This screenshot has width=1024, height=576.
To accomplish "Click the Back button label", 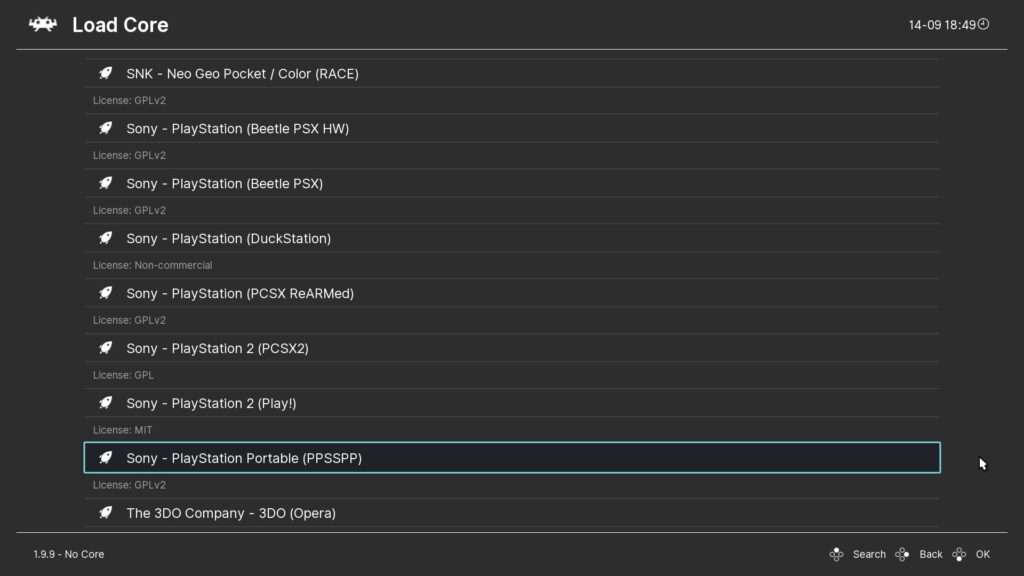I will (x=931, y=554).
